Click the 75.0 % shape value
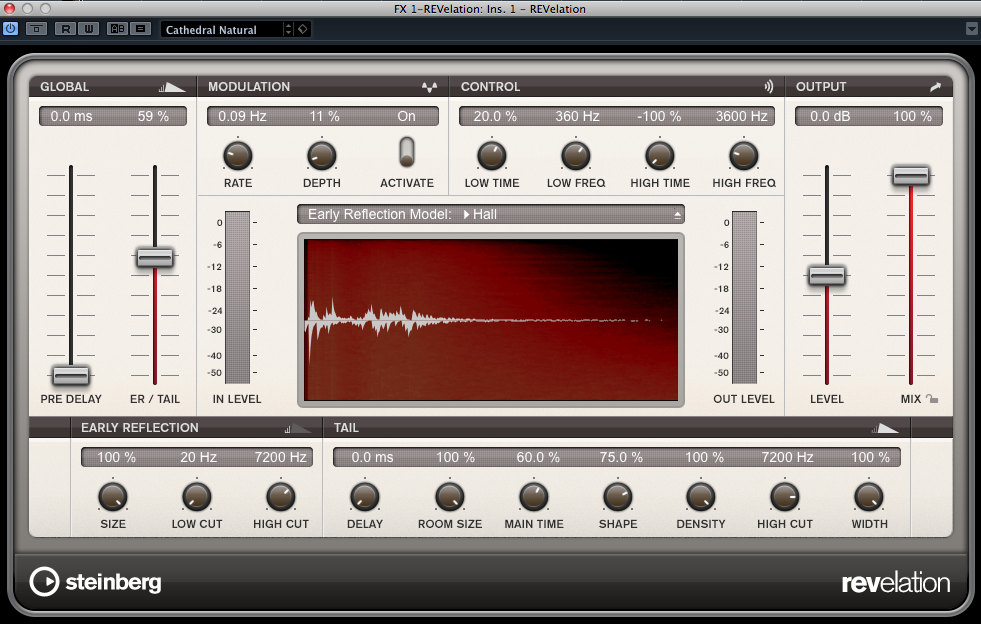 point(621,458)
